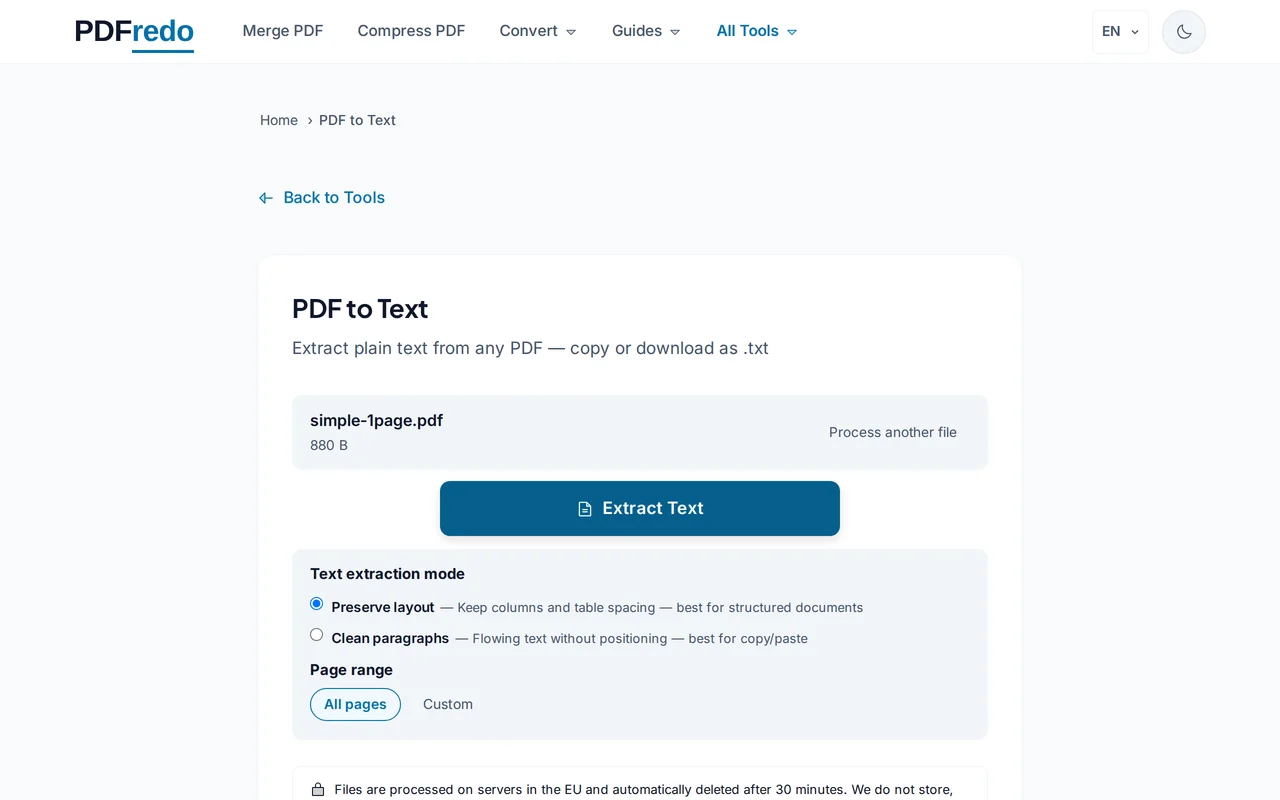Screen dimensions: 1280x800
Task: Open the Convert dropdown menu
Action: (x=538, y=31)
